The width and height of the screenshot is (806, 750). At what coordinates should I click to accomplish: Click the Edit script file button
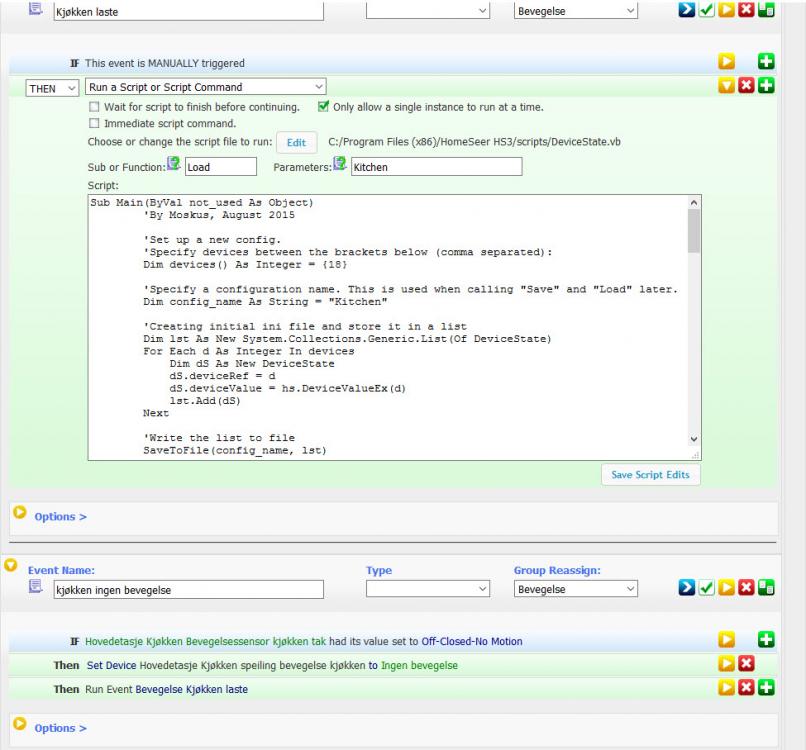pos(296,143)
